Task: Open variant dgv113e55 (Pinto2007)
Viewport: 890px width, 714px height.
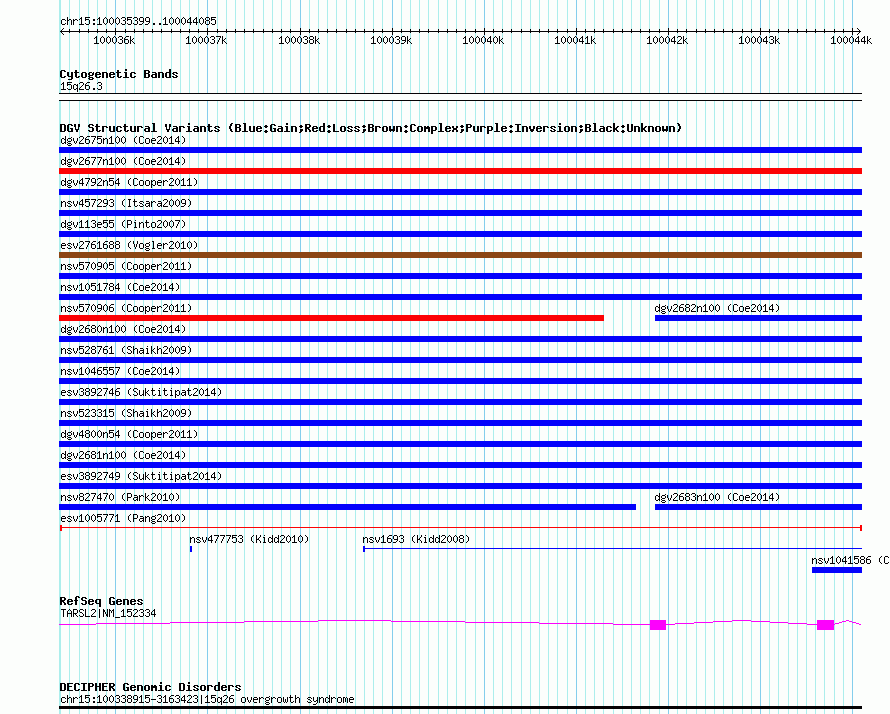Action: click(123, 224)
